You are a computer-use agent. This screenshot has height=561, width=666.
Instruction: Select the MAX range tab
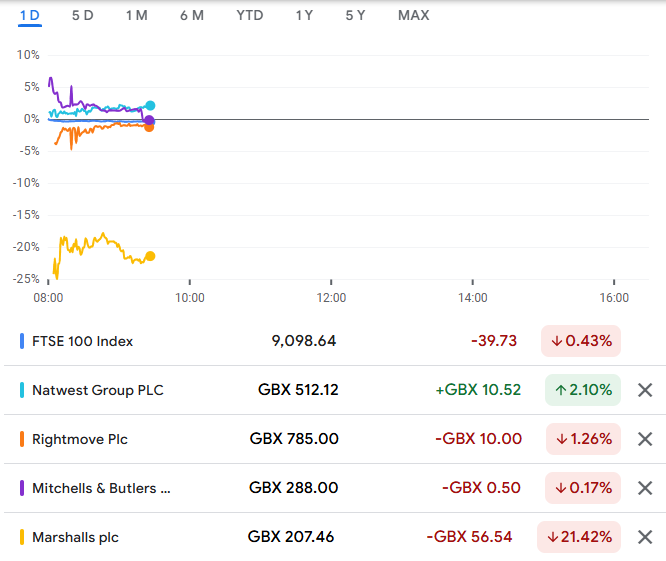414,16
